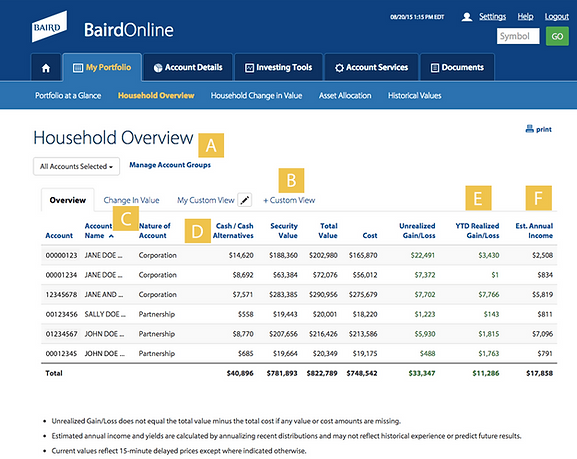The height and width of the screenshot is (459, 577).
Task: Sort by Cash / Cash Alternatives header
Action: point(233,231)
